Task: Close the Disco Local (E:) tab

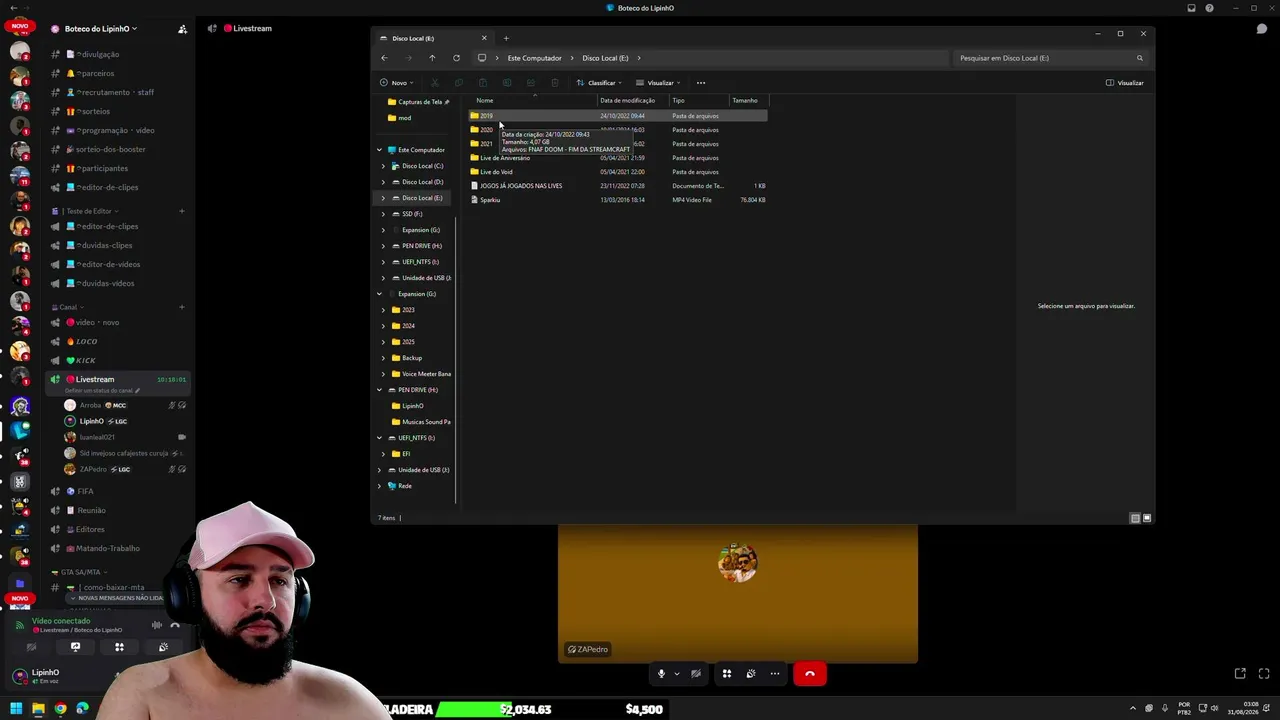Action: click(484, 38)
